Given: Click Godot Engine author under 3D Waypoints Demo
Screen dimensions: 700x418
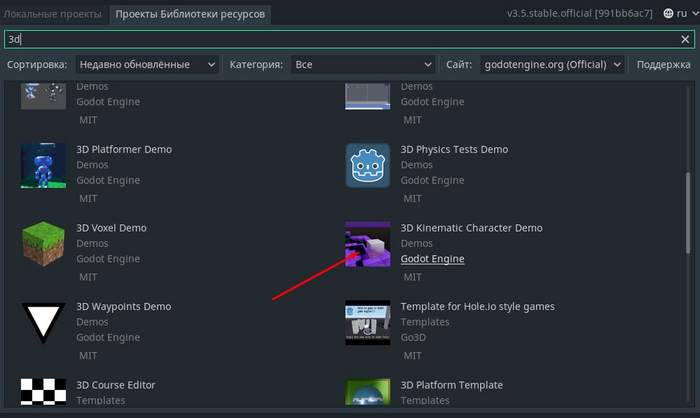Looking at the screenshot, I should click(x=108, y=337).
